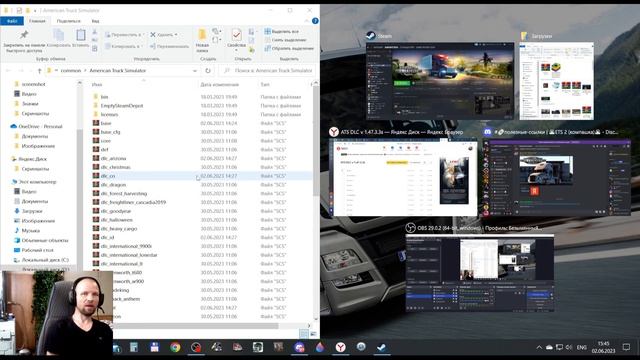Open Properties with the checkmark icon
The image size is (640, 360).
pos(236,35)
